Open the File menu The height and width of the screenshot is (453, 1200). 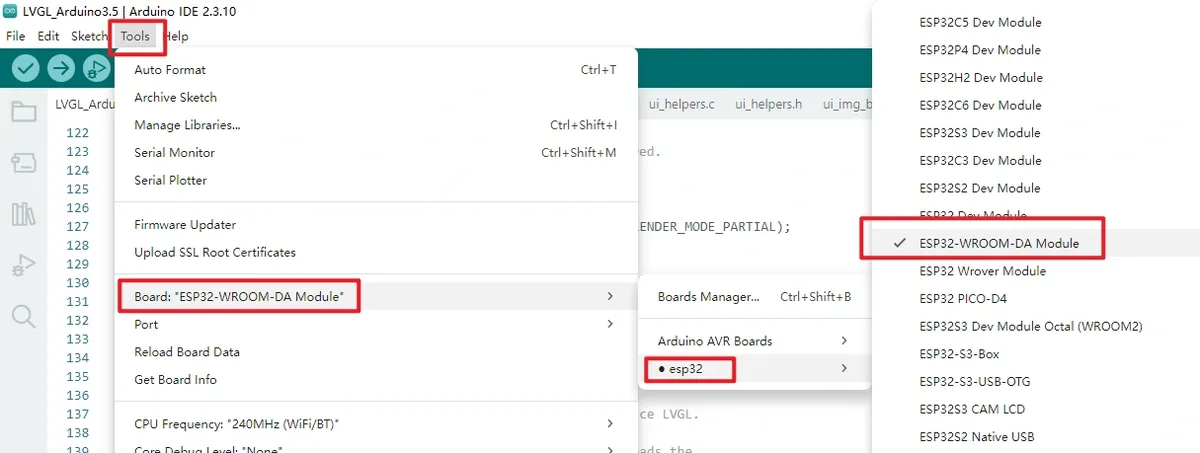15,36
